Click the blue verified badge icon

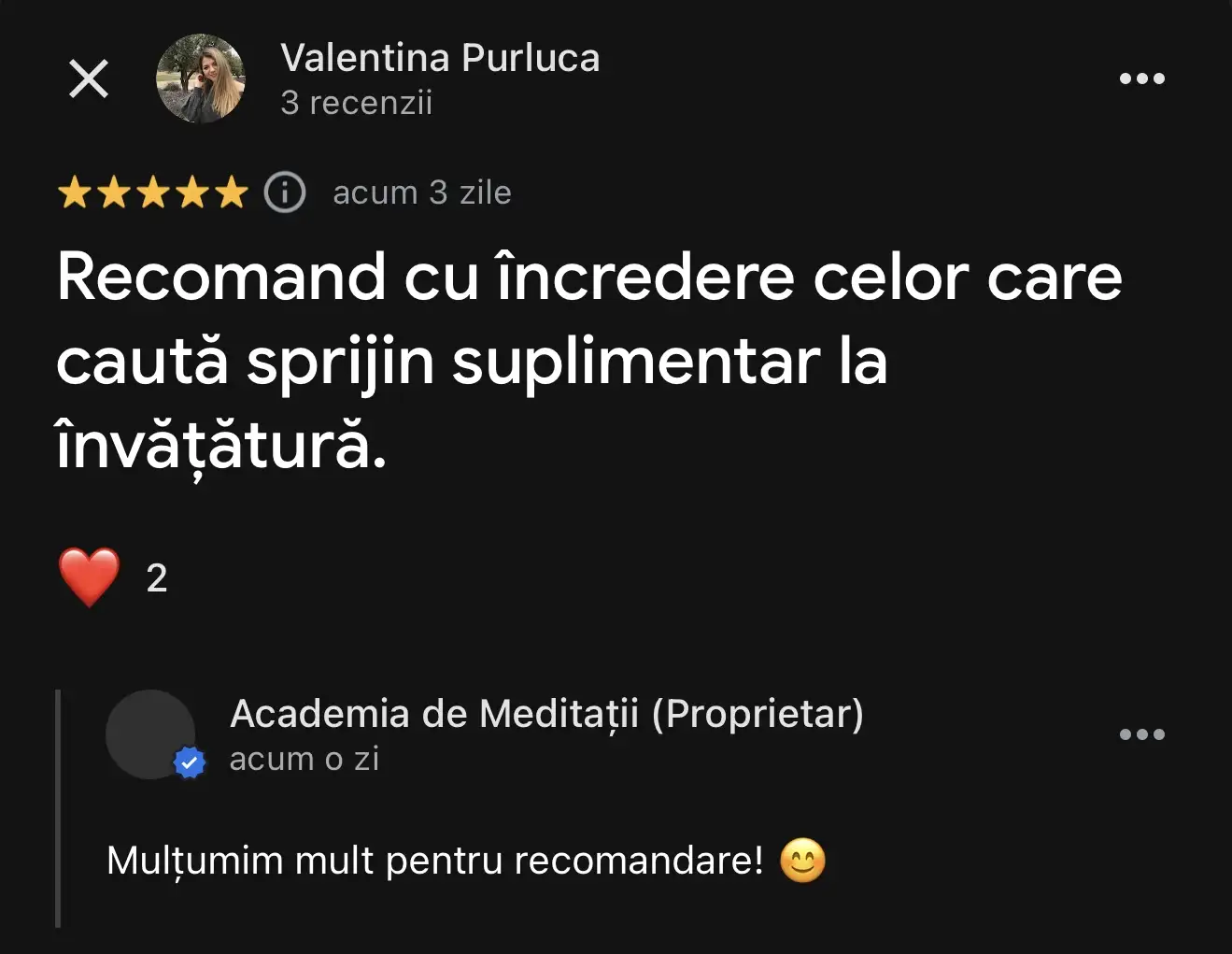pyautogui.click(x=190, y=762)
